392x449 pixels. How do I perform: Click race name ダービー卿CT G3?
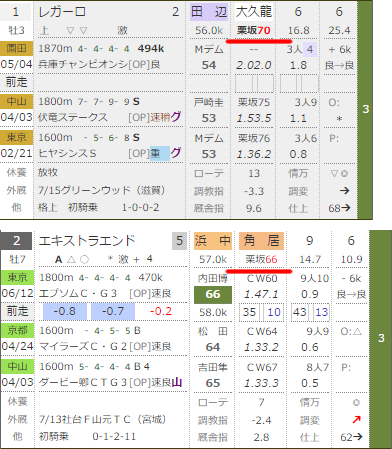coord(84,382)
